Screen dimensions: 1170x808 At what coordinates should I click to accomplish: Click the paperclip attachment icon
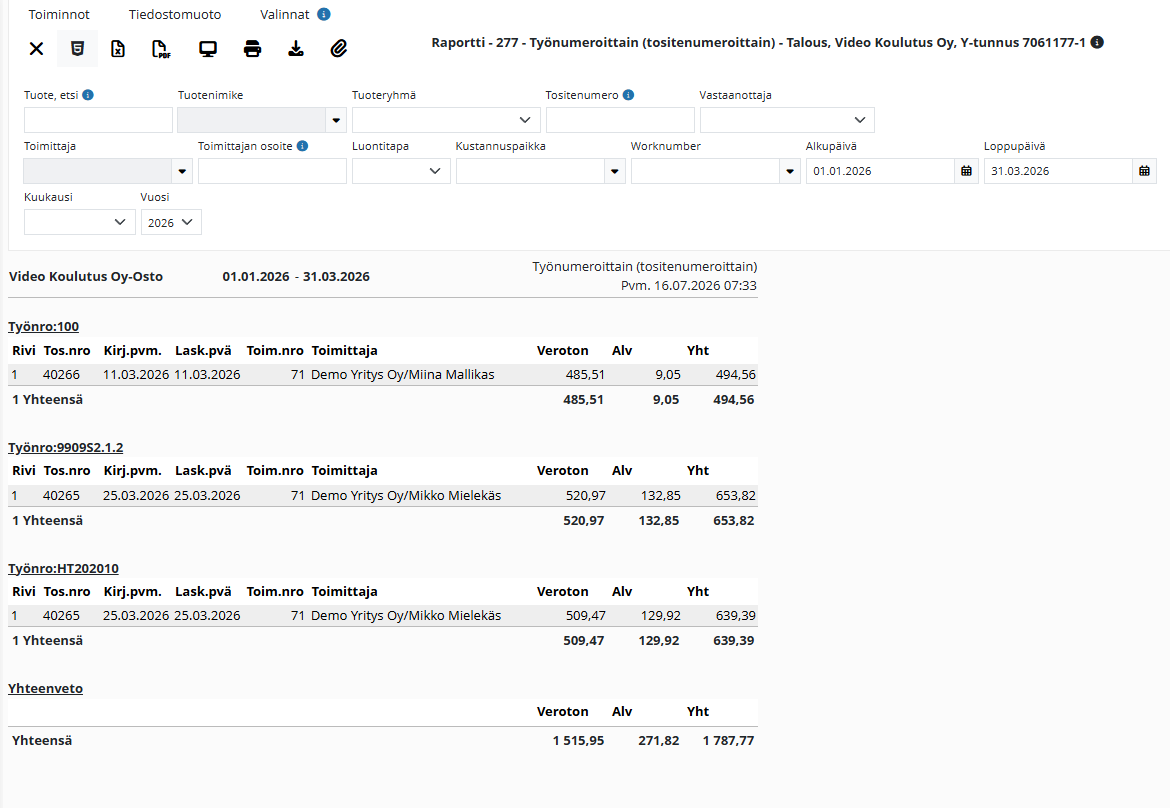339,49
